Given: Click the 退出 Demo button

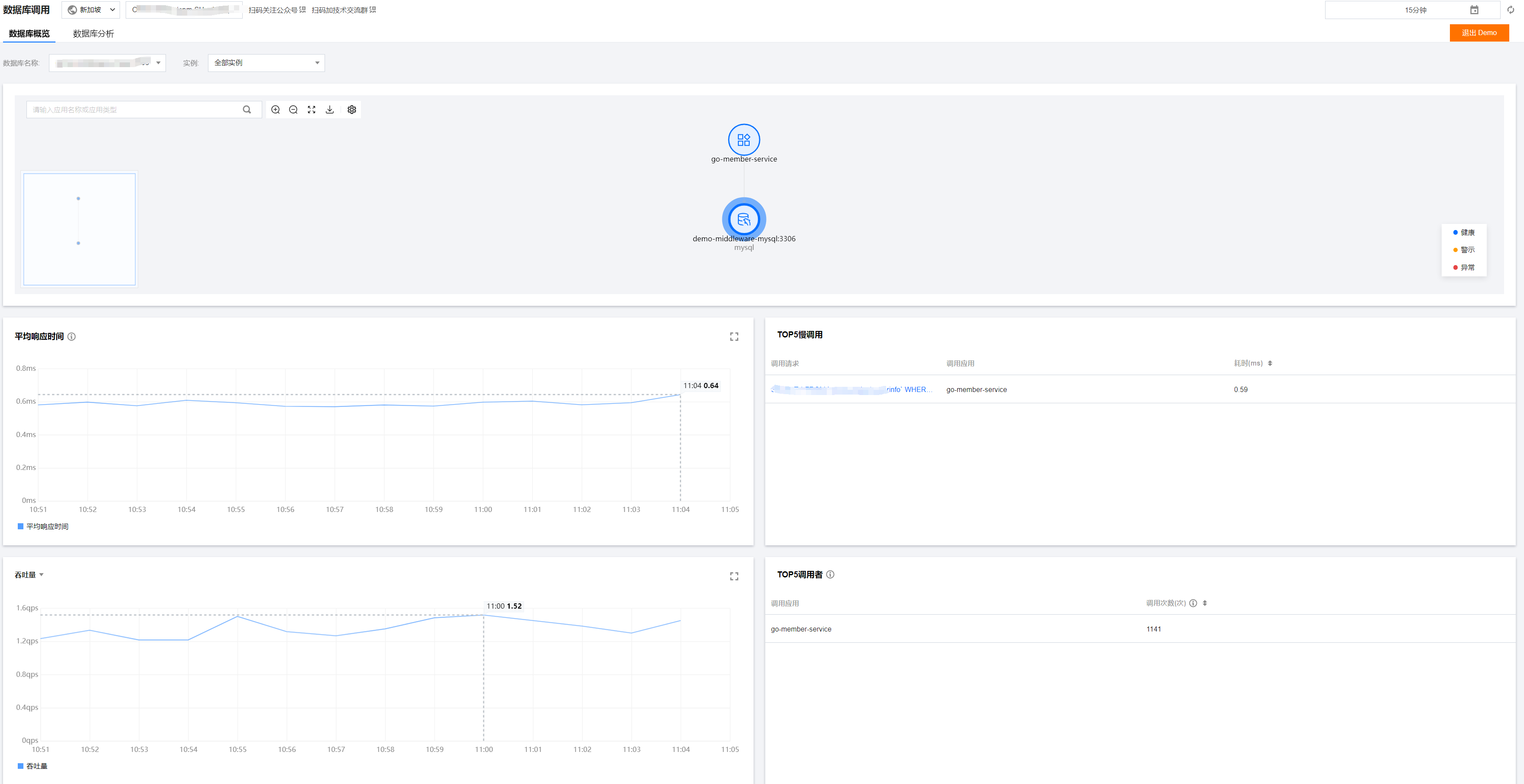Looking at the screenshot, I should click(x=1479, y=33).
